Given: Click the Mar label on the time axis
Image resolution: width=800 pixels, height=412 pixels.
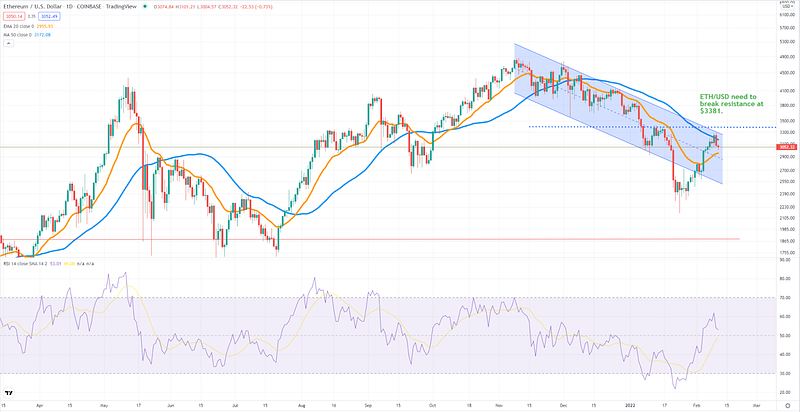Looking at the screenshot, I should pos(756,407).
